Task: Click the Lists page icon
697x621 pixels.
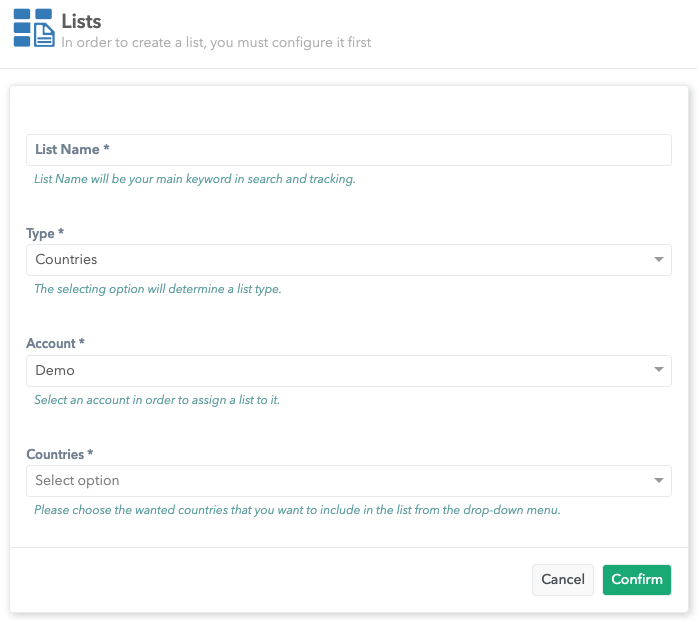Action: point(35,28)
